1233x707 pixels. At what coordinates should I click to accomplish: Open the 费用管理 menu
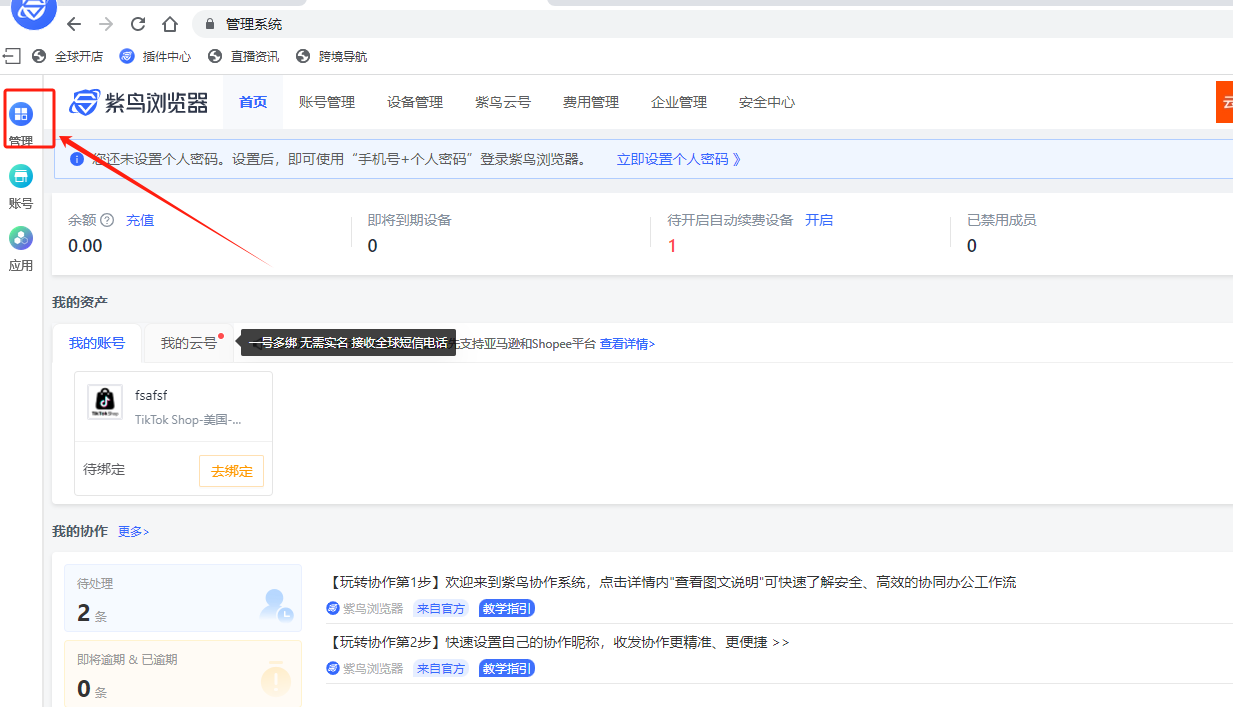pyautogui.click(x=591, y=102)
